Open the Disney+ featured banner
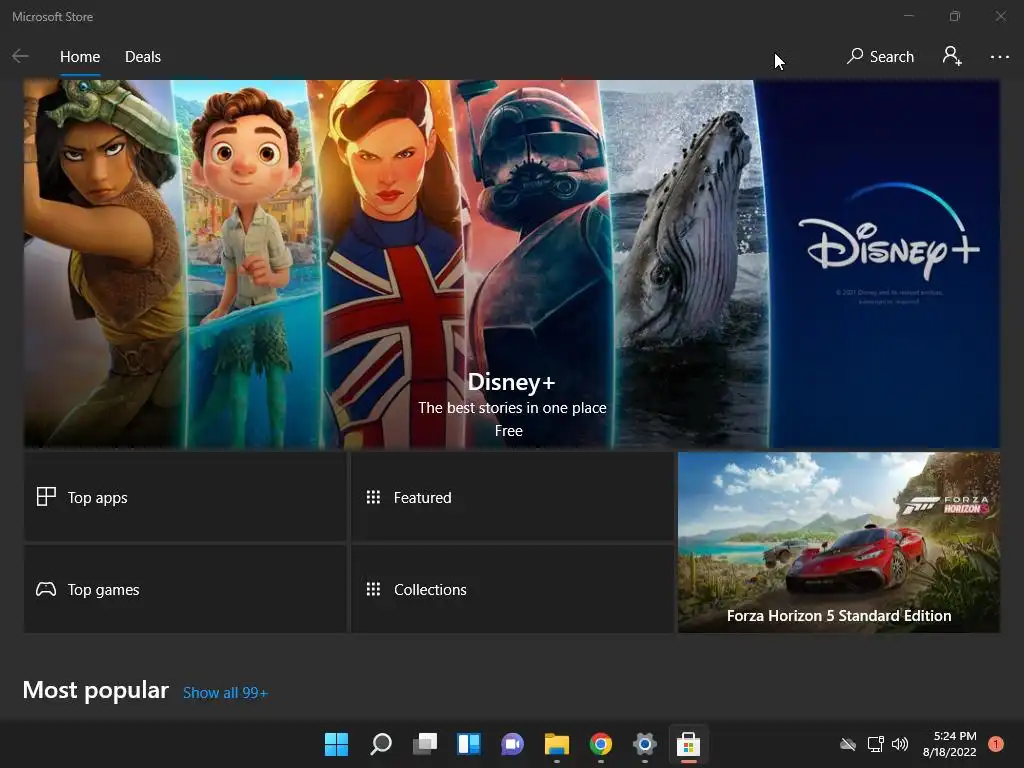This screenshot has width=1024, height=768. pos(511,264)
